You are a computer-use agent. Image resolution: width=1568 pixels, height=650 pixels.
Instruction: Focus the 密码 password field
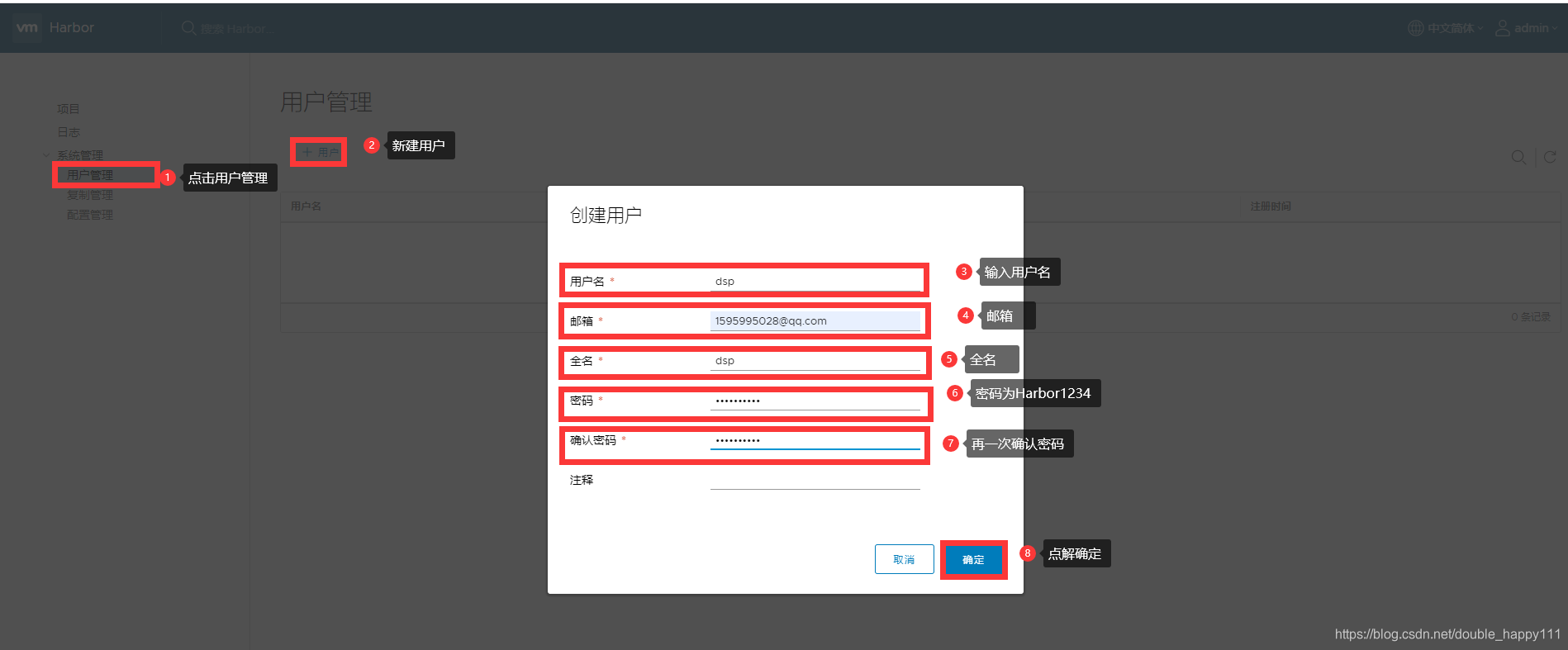pyautogui.click(x=815, y=401)
